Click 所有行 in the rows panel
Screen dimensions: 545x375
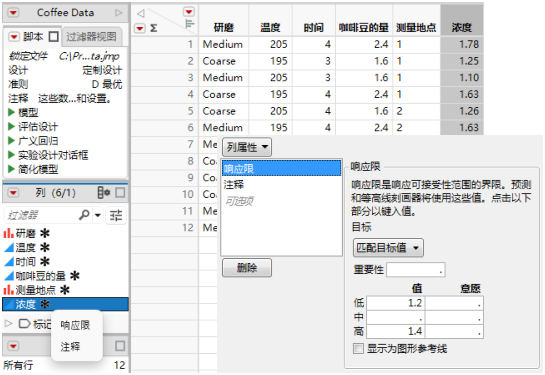coord(18,365)
